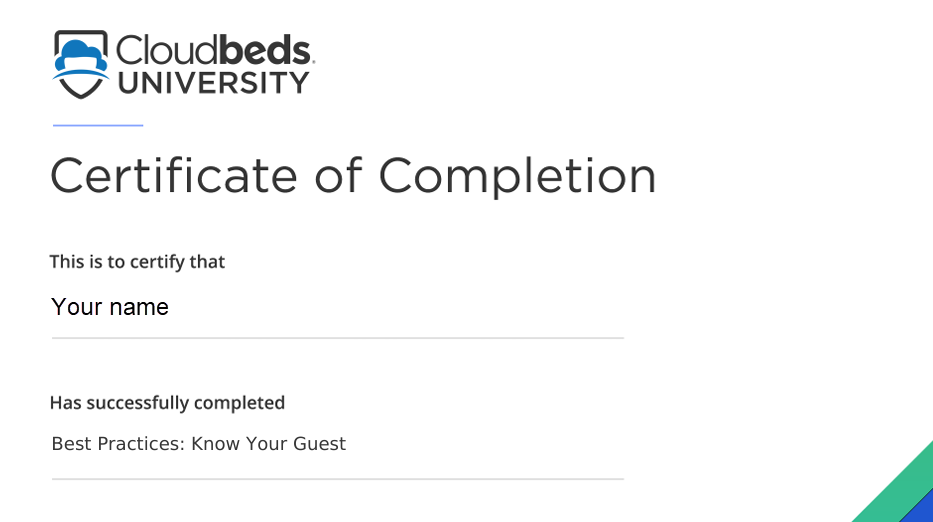Click the UNIVERSITY text in the logo
This screenshot has height=522, width=933.
click(x=214, y=83)
